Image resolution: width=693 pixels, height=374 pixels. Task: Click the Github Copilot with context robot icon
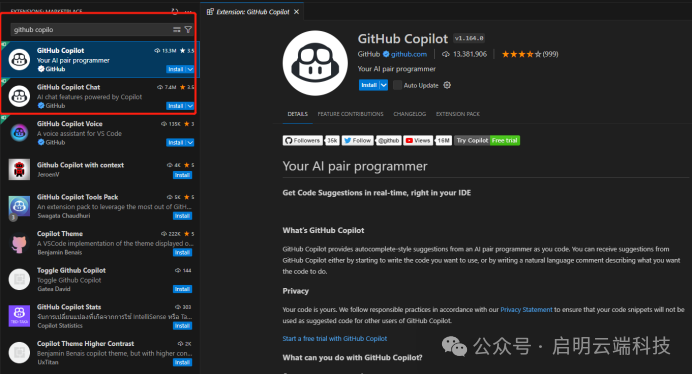tap(19, 169)
